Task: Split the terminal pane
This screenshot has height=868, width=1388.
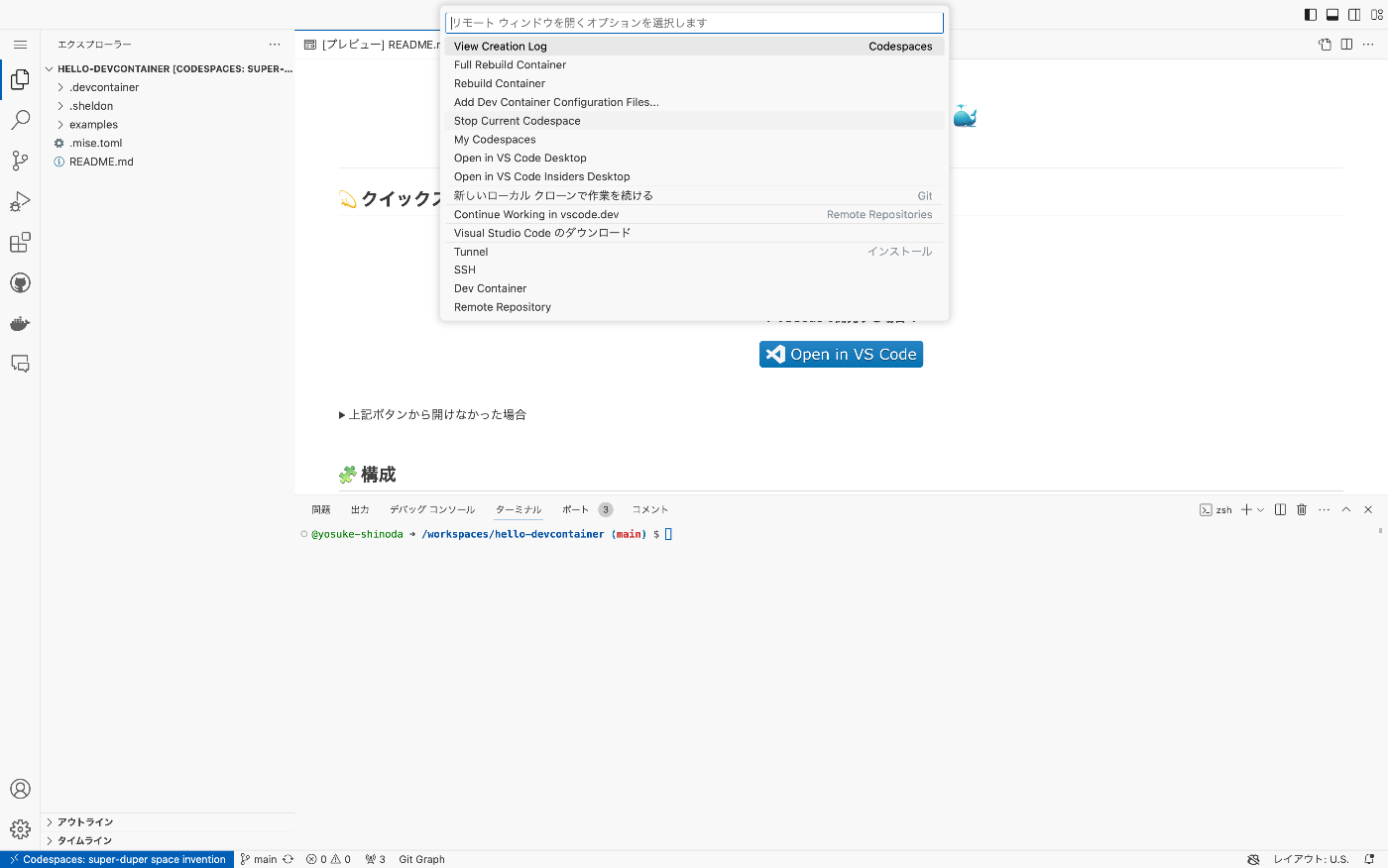Action: [1280, 509]
